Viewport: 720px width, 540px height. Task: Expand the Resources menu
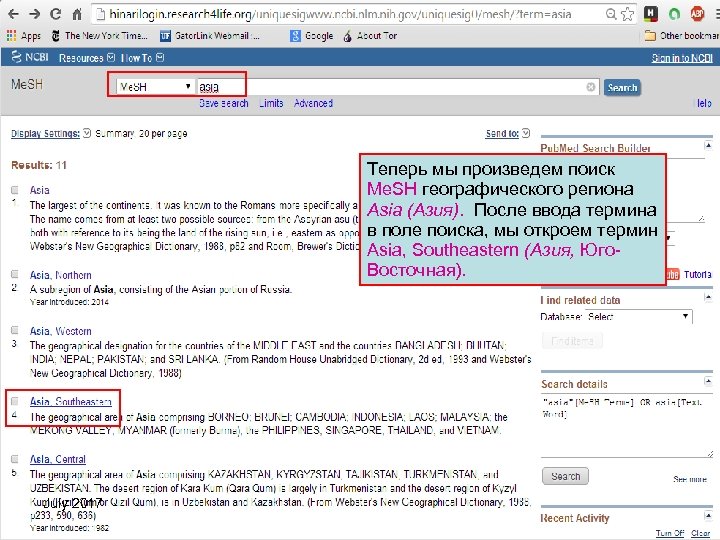[86, 58]
